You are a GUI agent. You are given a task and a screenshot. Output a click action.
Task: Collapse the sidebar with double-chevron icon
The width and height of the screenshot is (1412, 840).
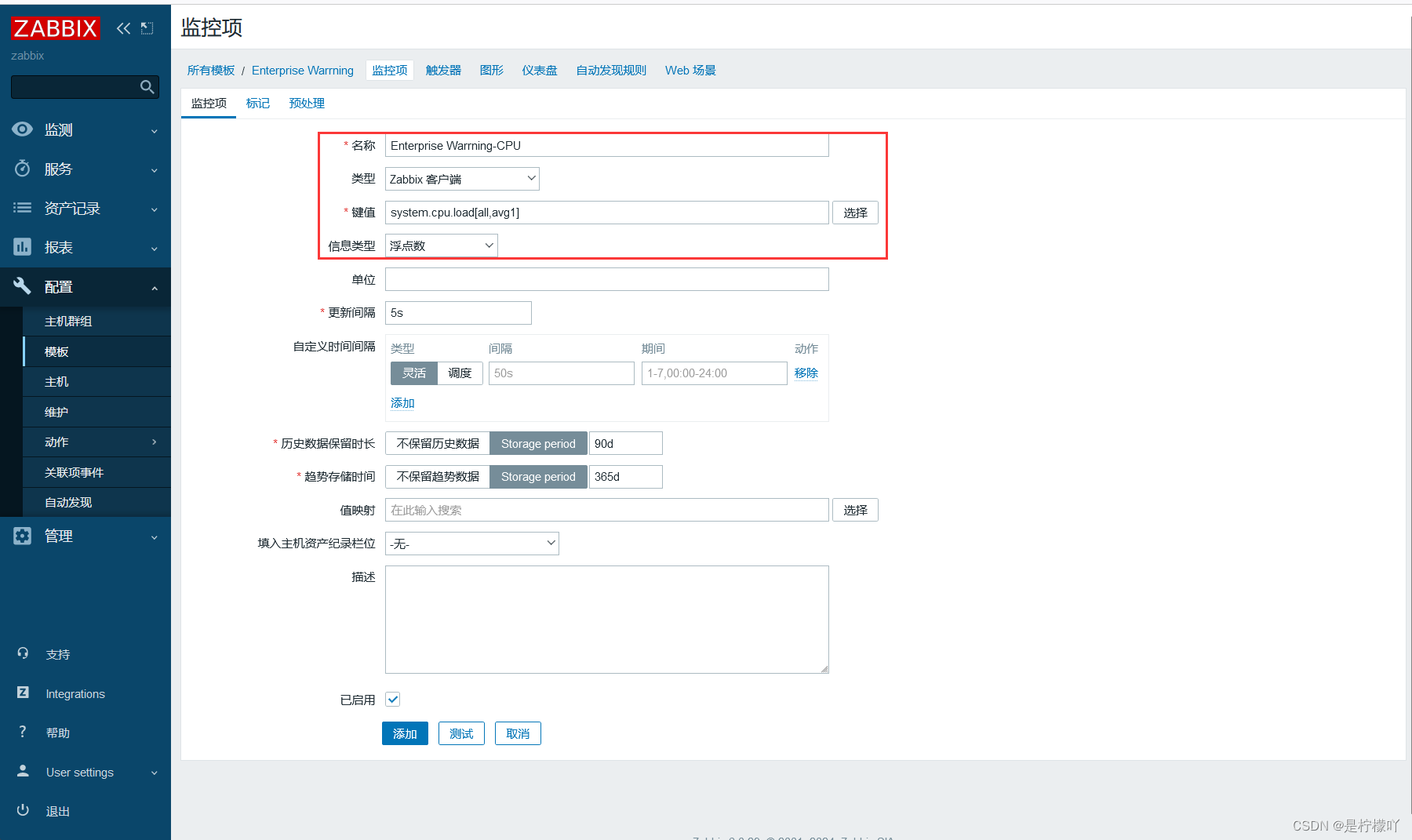coord(123,28)
